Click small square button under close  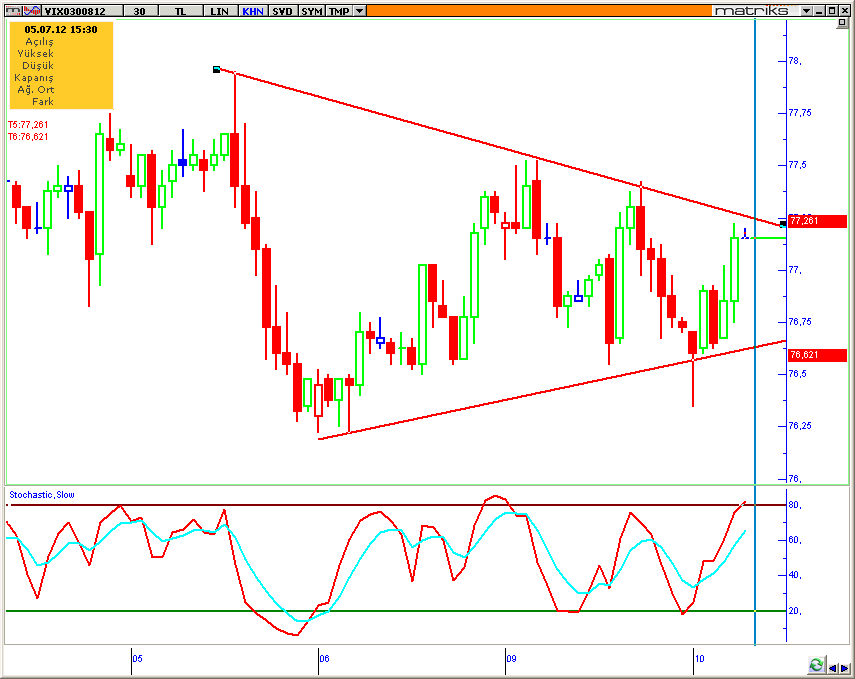(x=842, y=22)
